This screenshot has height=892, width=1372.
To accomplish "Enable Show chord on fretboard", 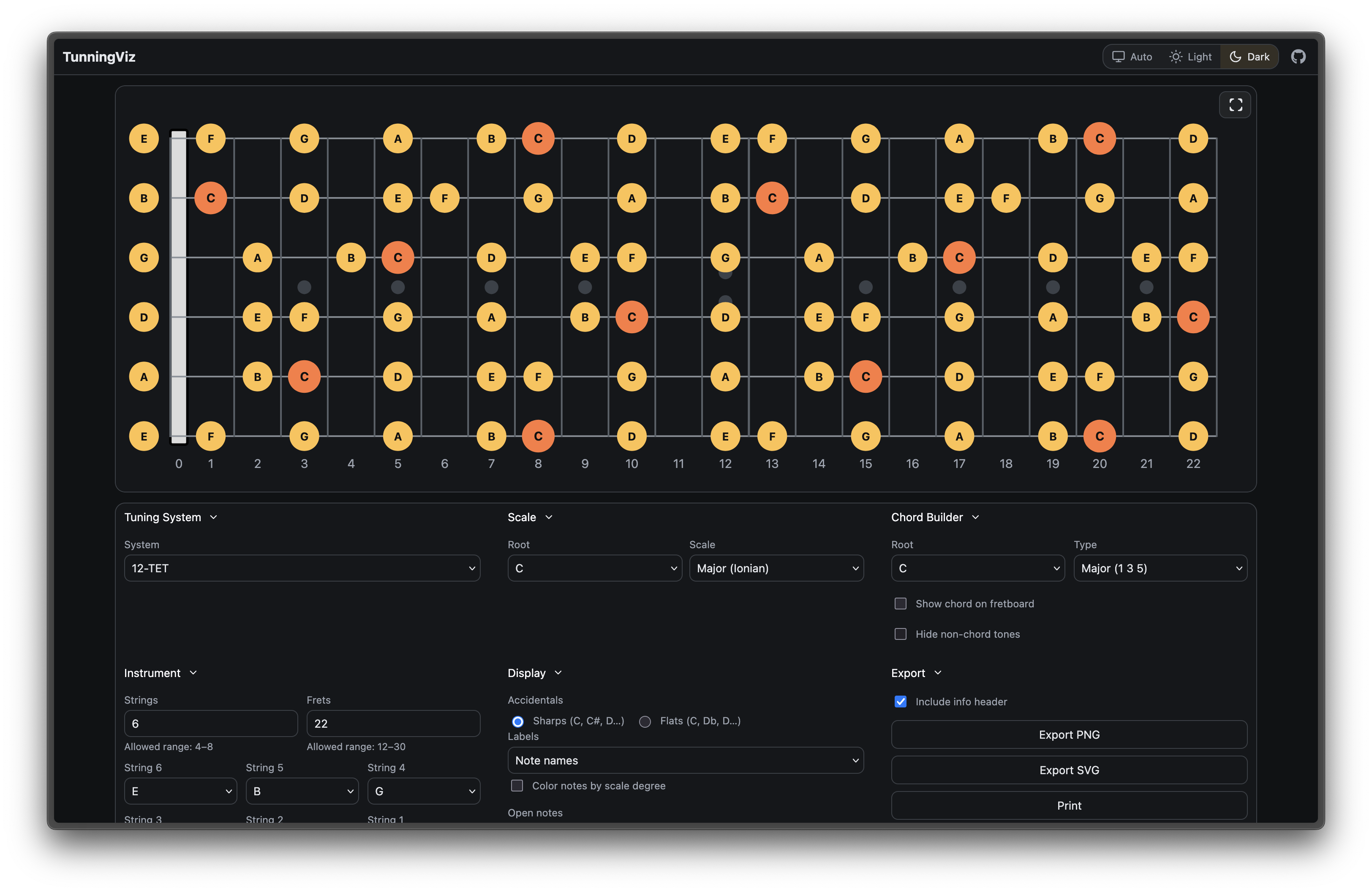I will 901,603.
